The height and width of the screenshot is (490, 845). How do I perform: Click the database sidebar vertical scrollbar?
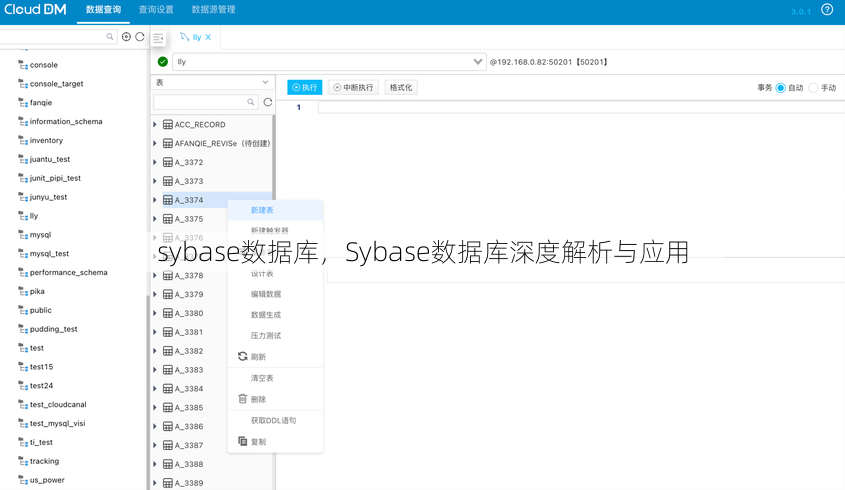[147, 392]
